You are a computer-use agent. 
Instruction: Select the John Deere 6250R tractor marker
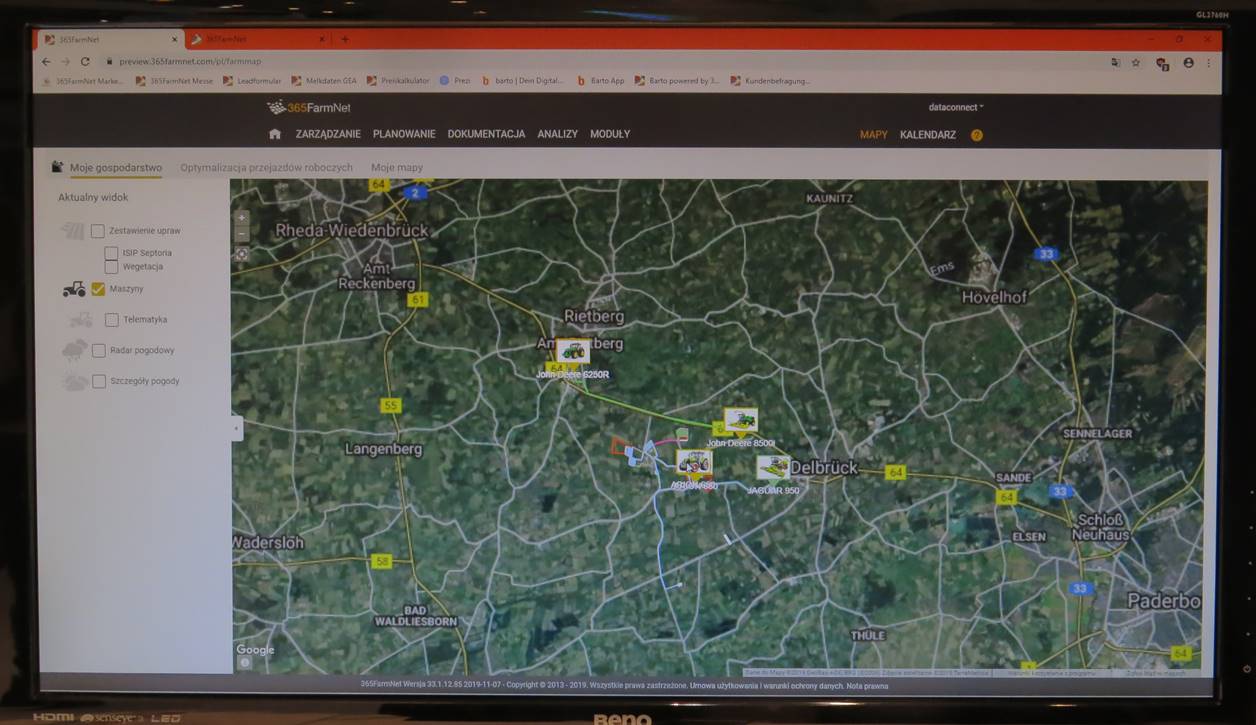572,351
